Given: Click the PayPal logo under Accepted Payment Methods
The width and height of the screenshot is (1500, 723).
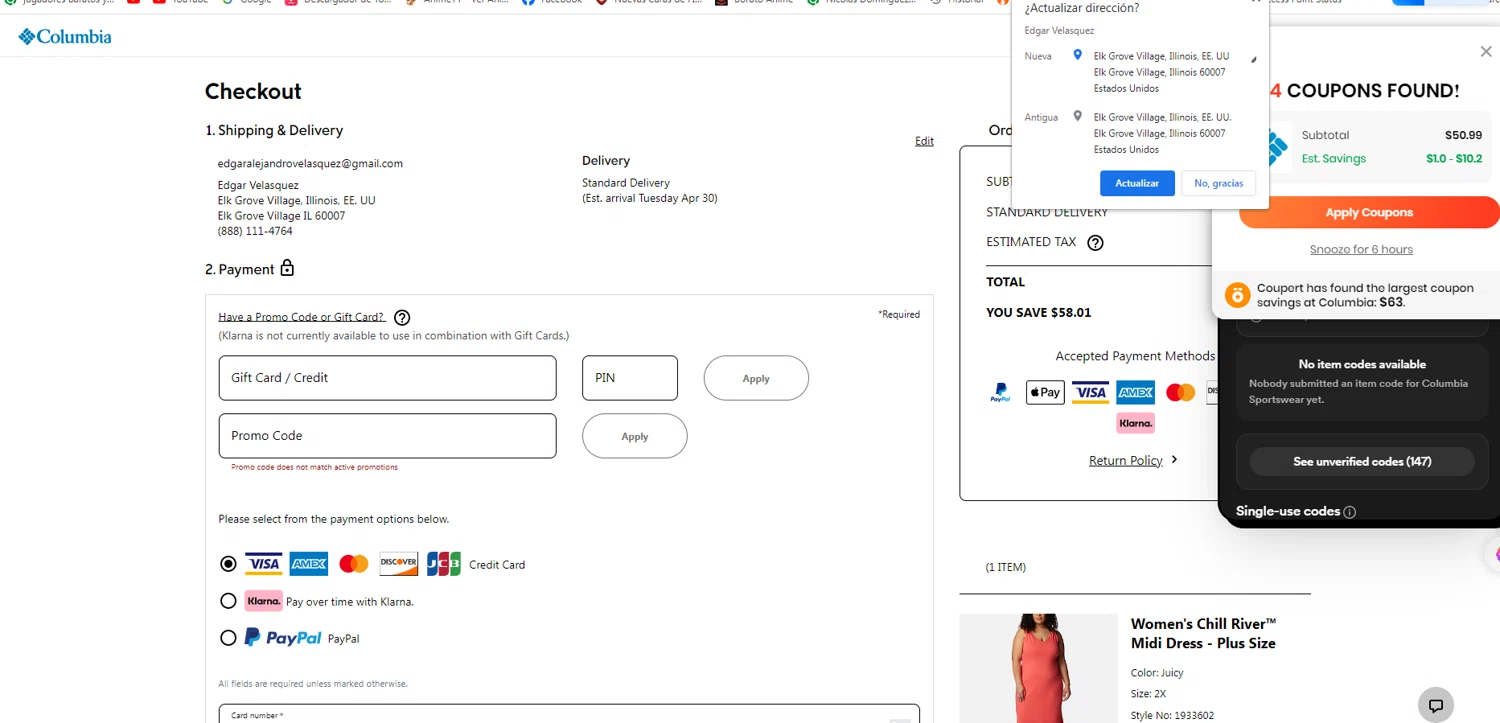Looking at the screenshot, I should tap(1001, 393).
